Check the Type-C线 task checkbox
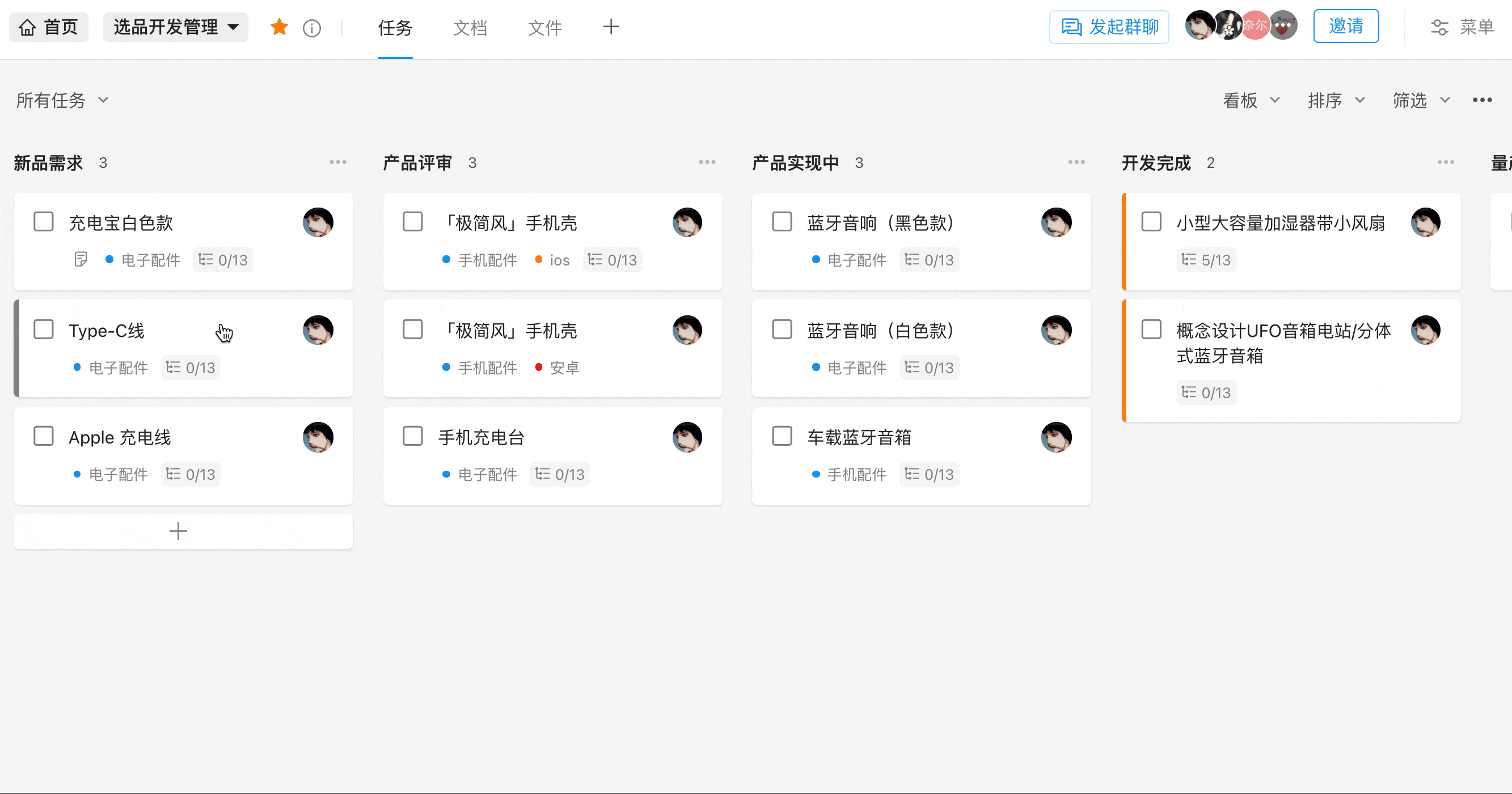 pos(44,330)
